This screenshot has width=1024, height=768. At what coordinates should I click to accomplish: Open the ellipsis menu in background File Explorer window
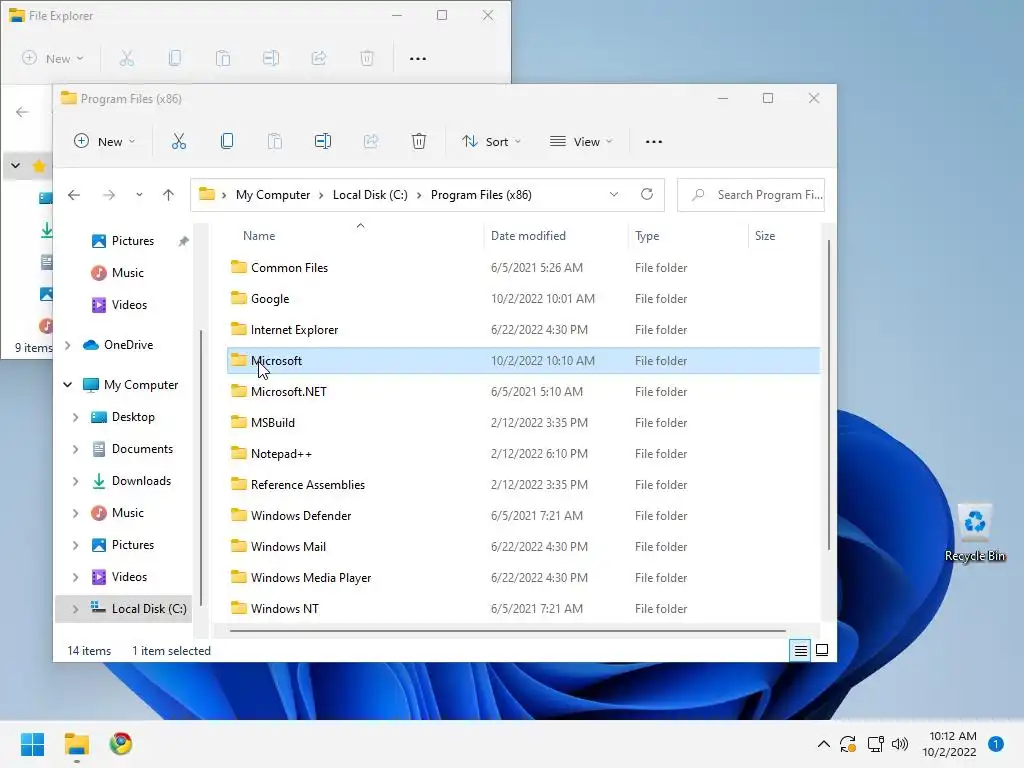(418, 59)
